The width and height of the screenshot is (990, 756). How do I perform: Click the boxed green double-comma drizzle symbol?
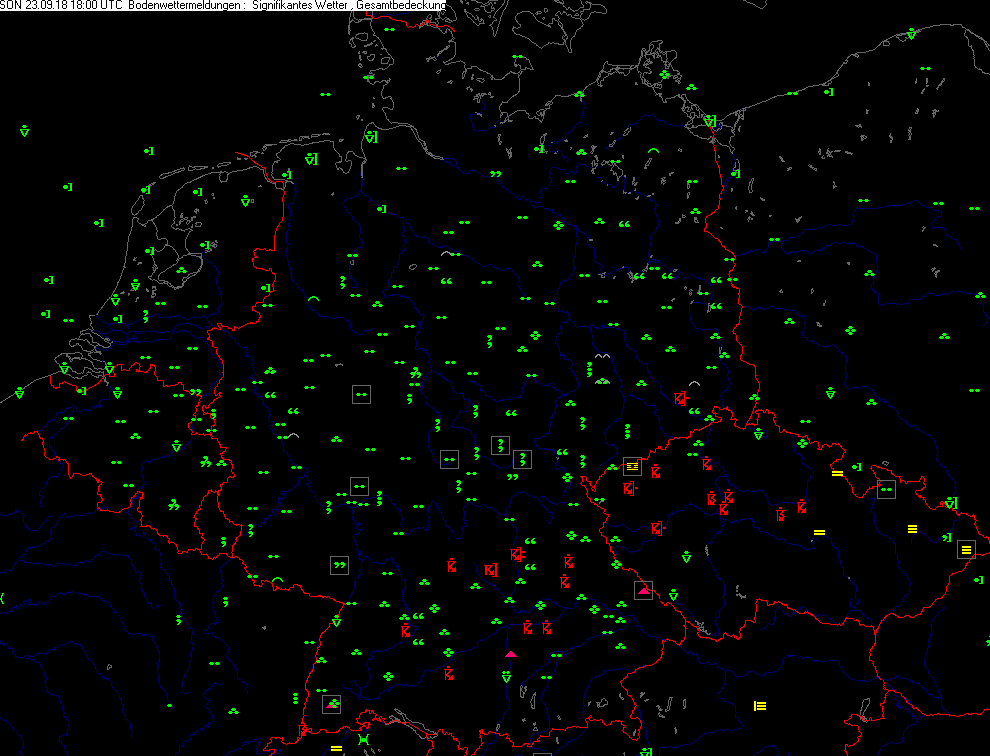pos(340,565)
